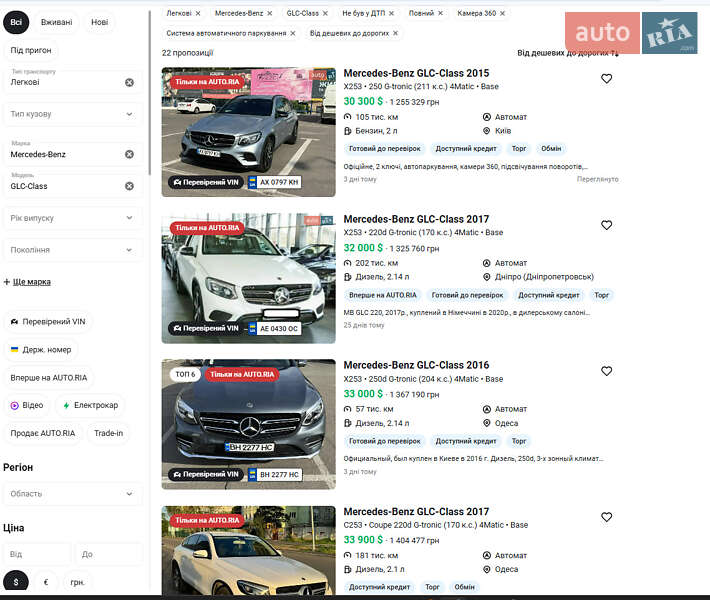The height and width of the screenshot is (600, 710).
Task: Focus the price До input field
Action: click(109, 554)
